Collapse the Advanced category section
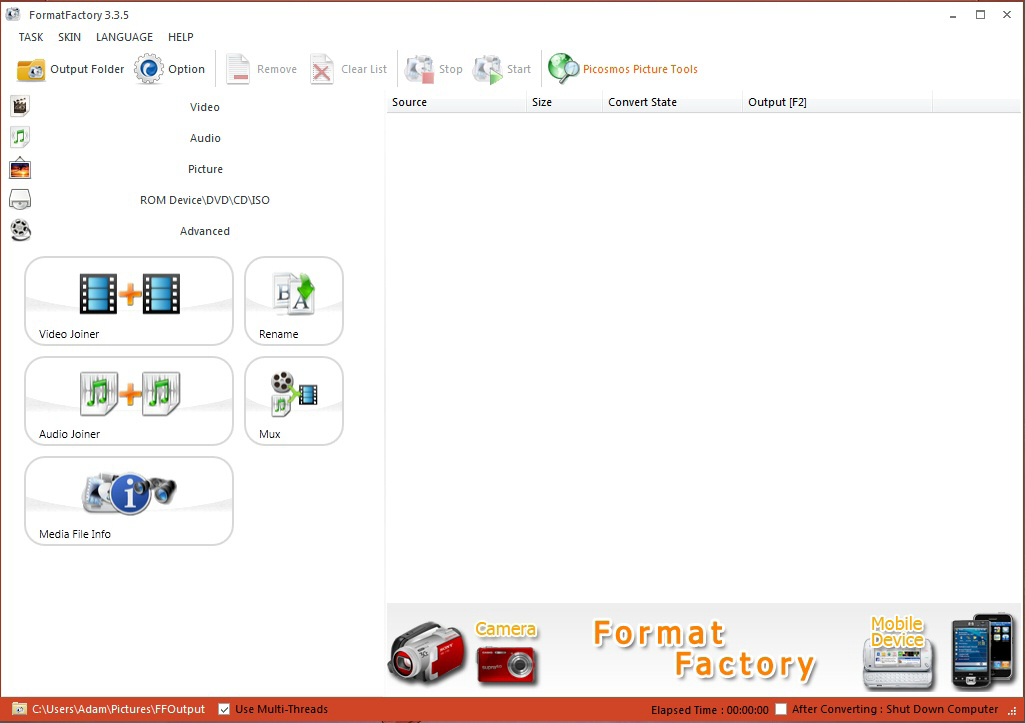 click(205, 231)
